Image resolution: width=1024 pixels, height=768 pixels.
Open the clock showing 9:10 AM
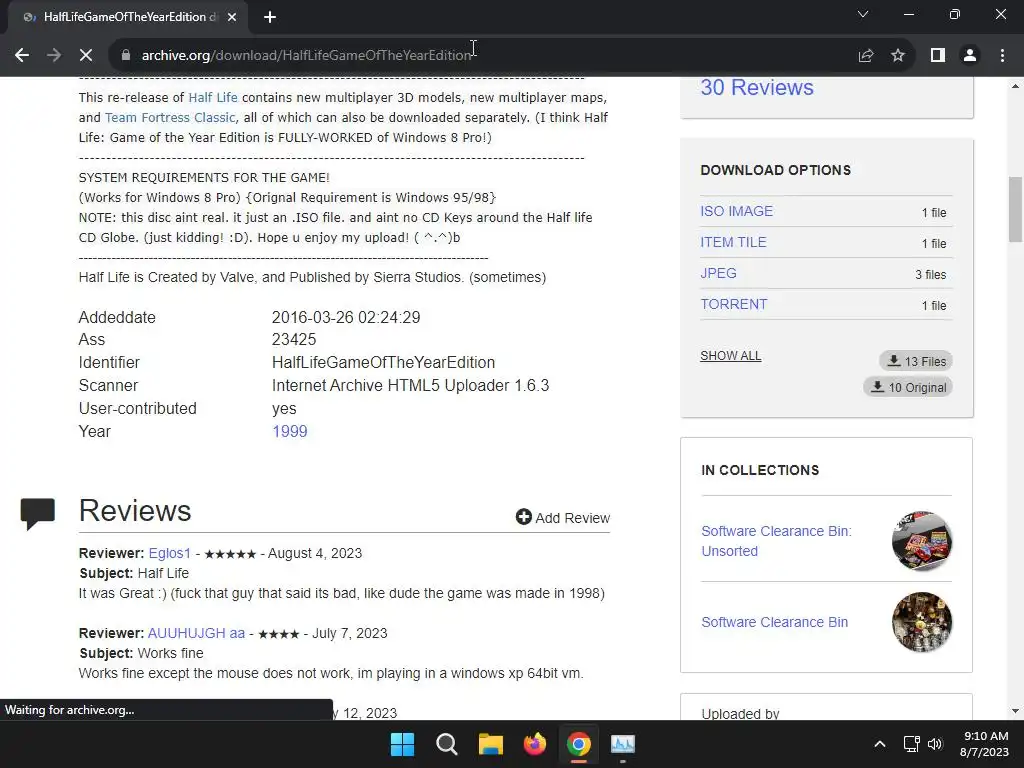(x=986, y=744)
